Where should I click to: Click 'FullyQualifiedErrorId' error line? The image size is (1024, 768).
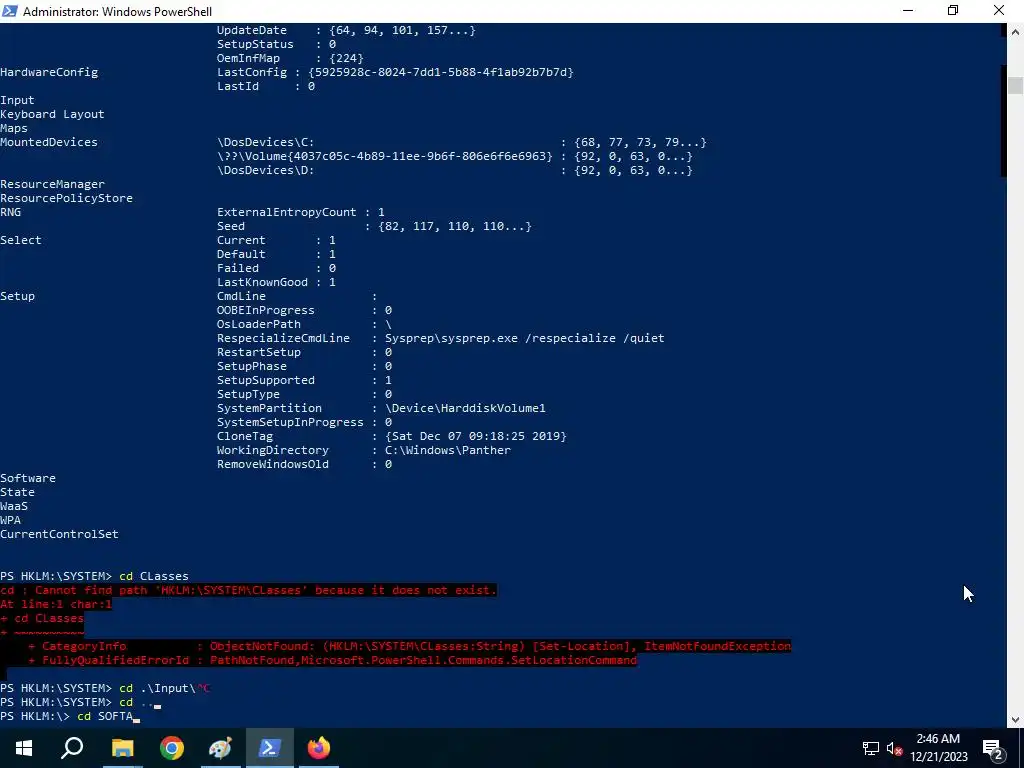pos(332,660)
